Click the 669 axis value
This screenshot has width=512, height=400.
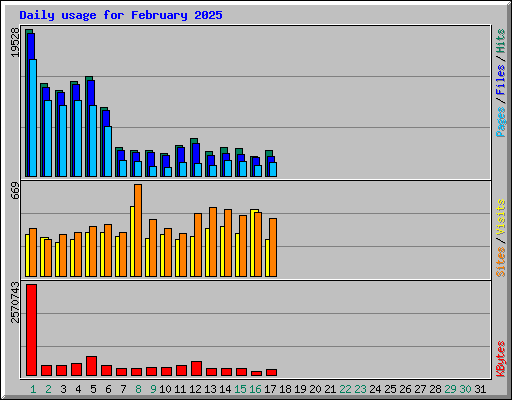point(15,191)
